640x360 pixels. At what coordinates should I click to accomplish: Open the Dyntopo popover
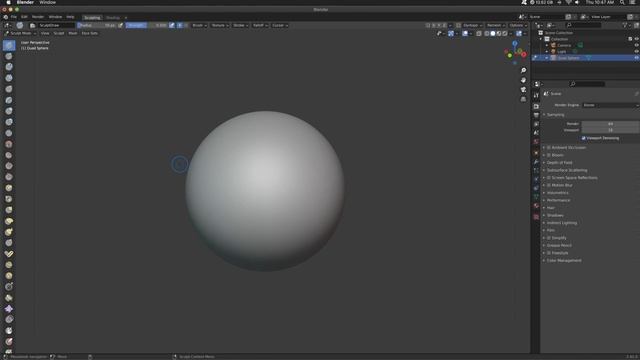[472, 25]
